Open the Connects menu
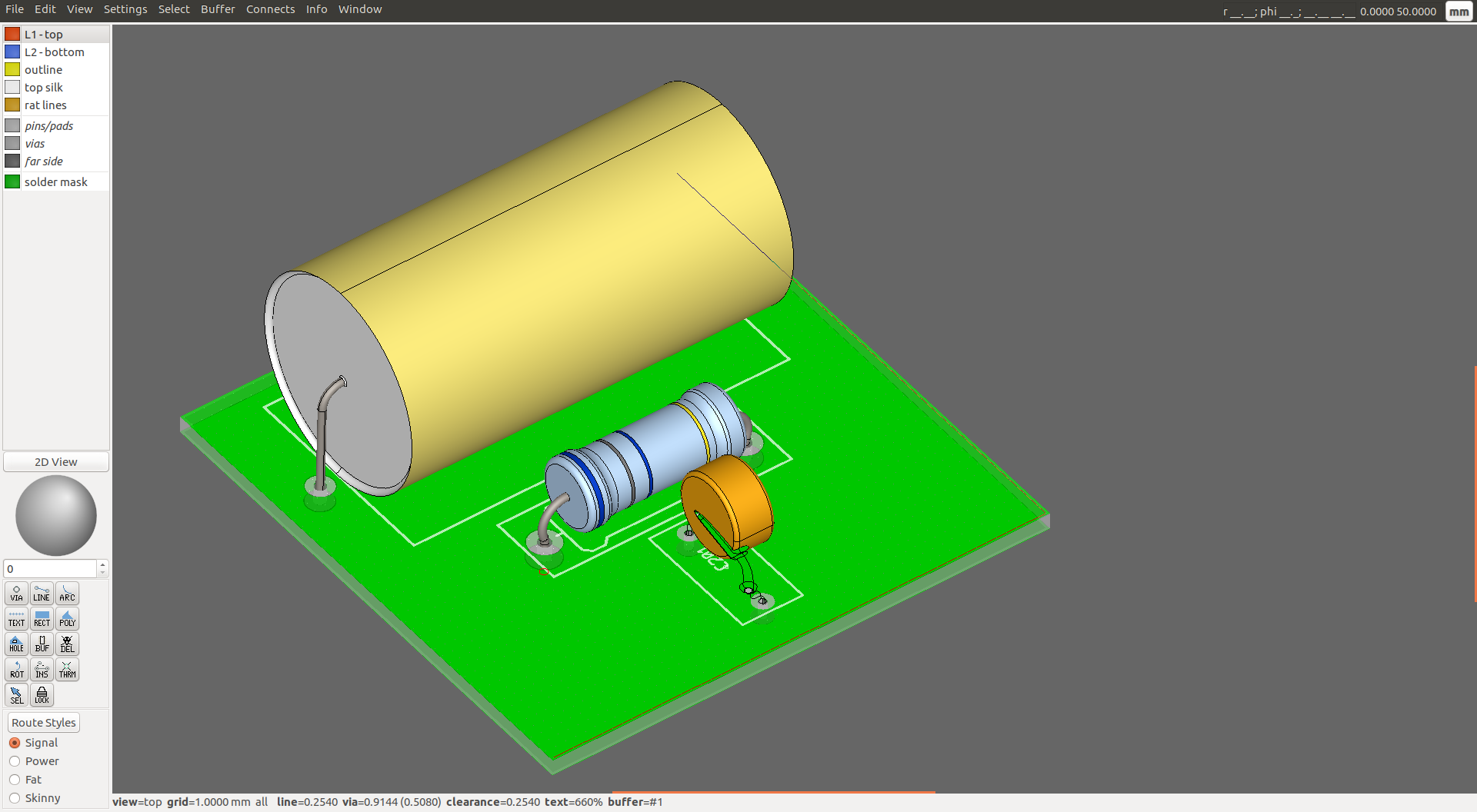Image resolution: width=1477 pixels, height=812 pixels. pos(270,9)
